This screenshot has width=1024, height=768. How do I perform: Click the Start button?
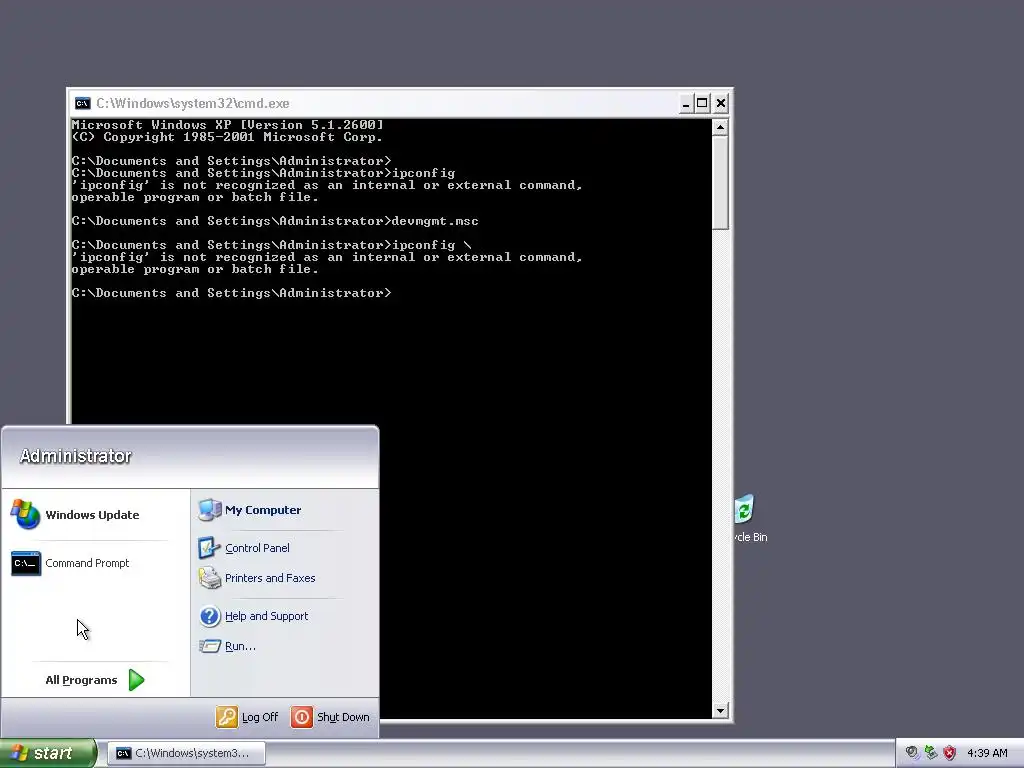[47, 753]
